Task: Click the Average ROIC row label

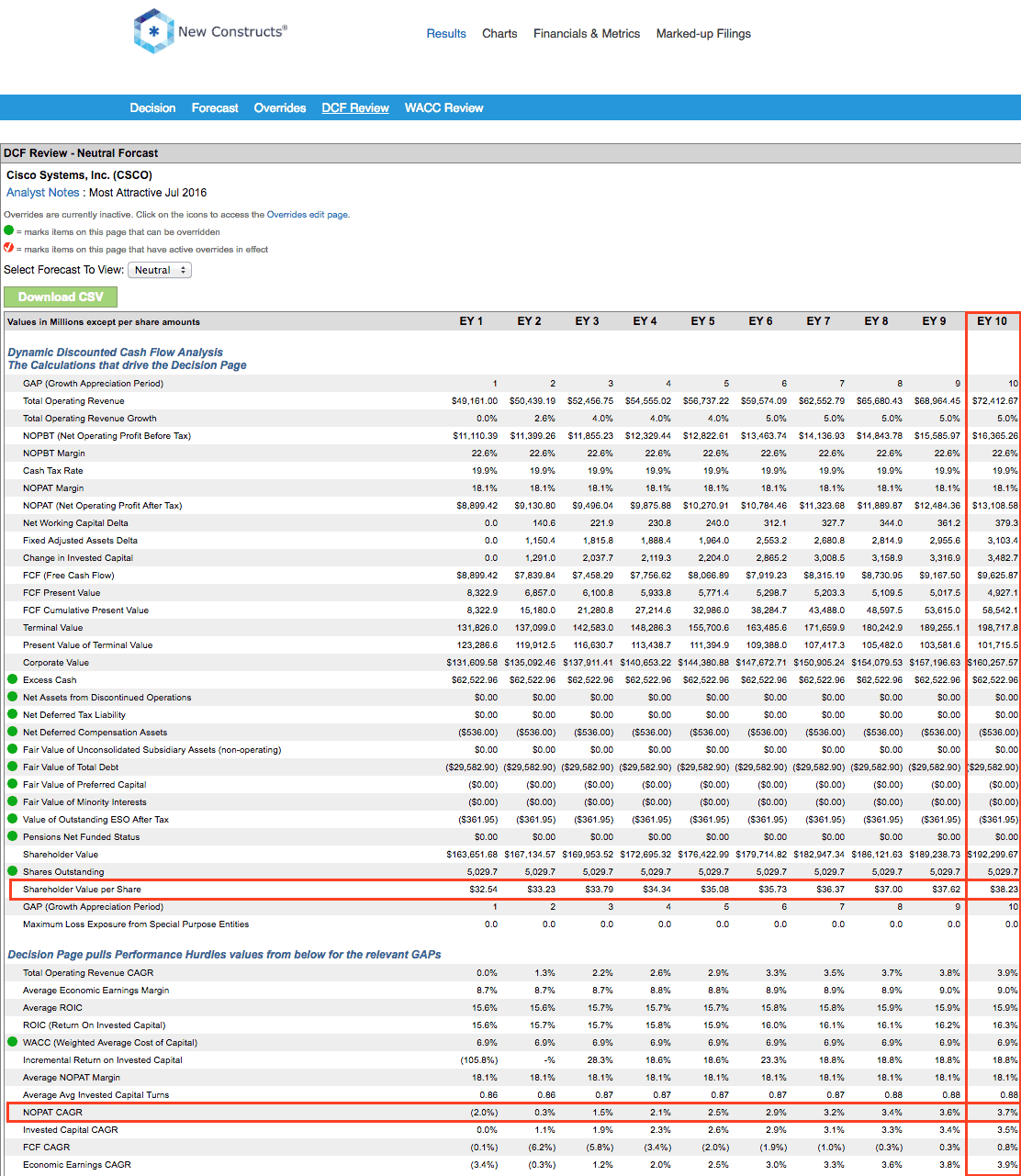Action: (x=52, y=1007)
